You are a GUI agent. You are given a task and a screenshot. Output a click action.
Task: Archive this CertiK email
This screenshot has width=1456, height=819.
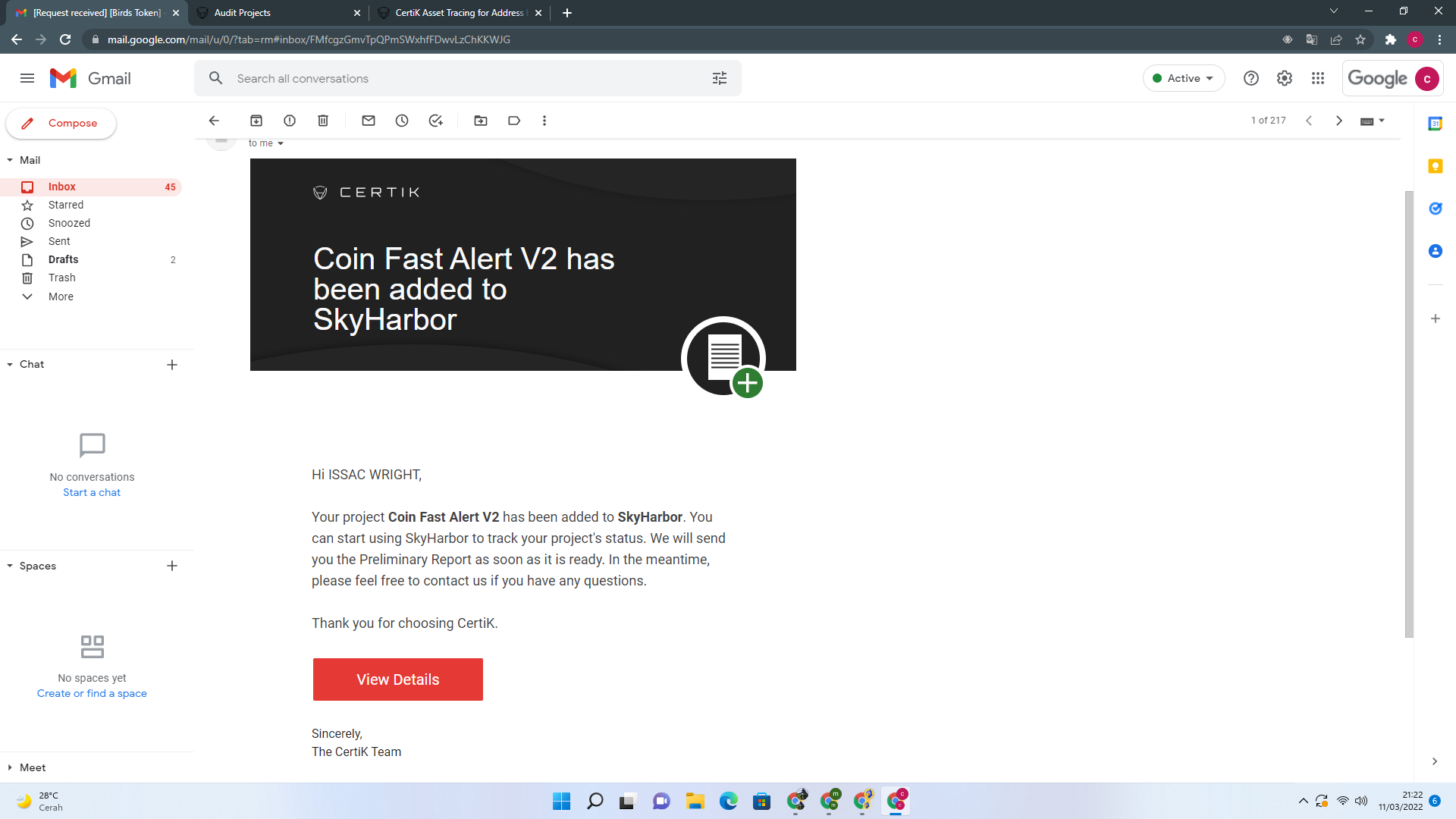coord(256,121)
